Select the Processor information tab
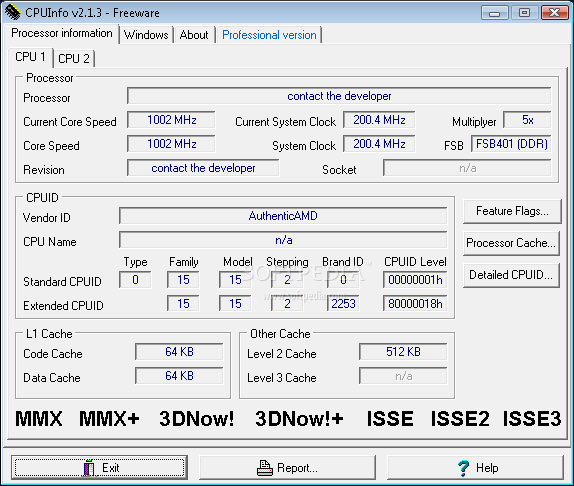 (x=62, y=33)
